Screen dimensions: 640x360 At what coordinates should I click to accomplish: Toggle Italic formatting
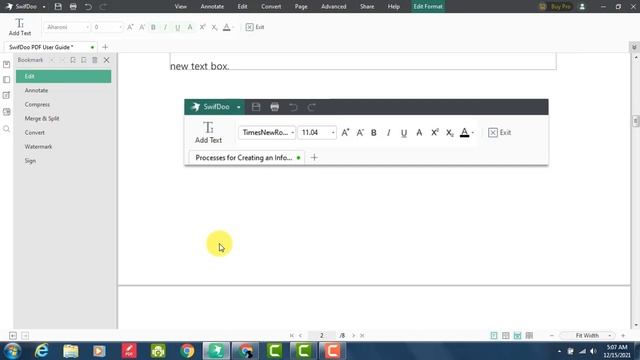[x=165, y=27]
